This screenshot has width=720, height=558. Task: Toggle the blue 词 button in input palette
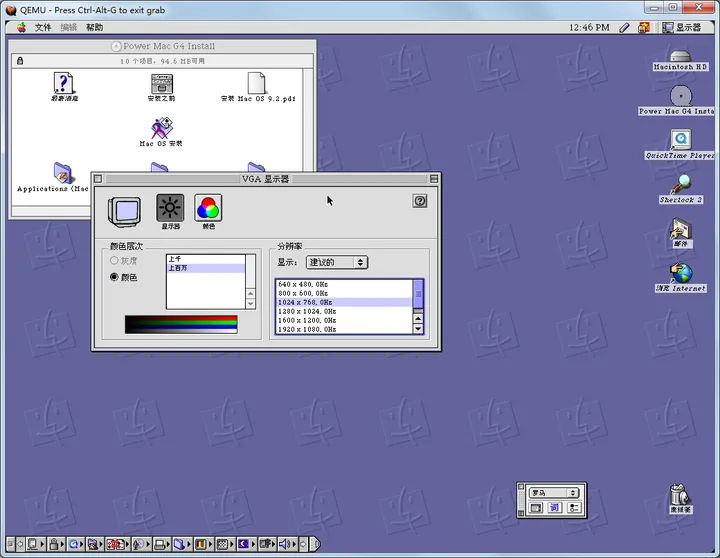(x=555, y=507)
